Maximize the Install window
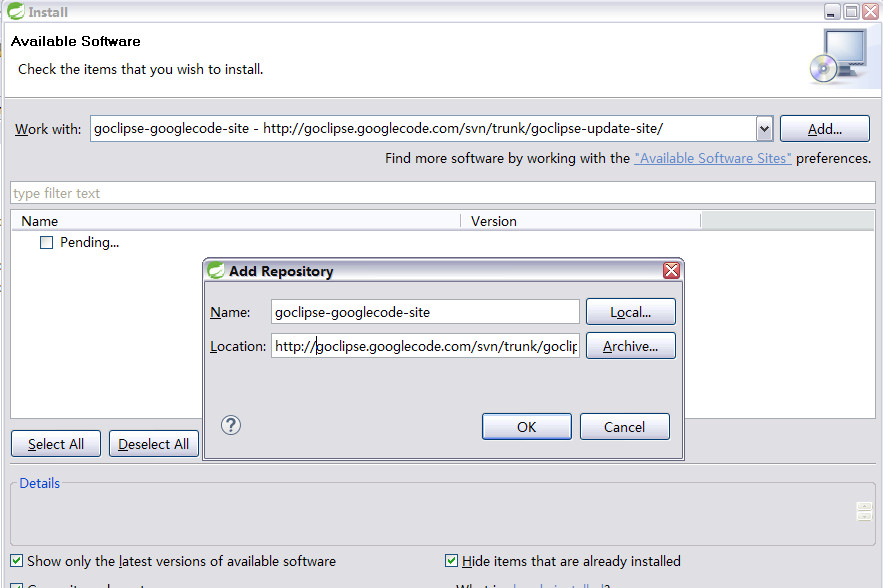The height and width of the screenshot is (588, 883). point(851,11)
